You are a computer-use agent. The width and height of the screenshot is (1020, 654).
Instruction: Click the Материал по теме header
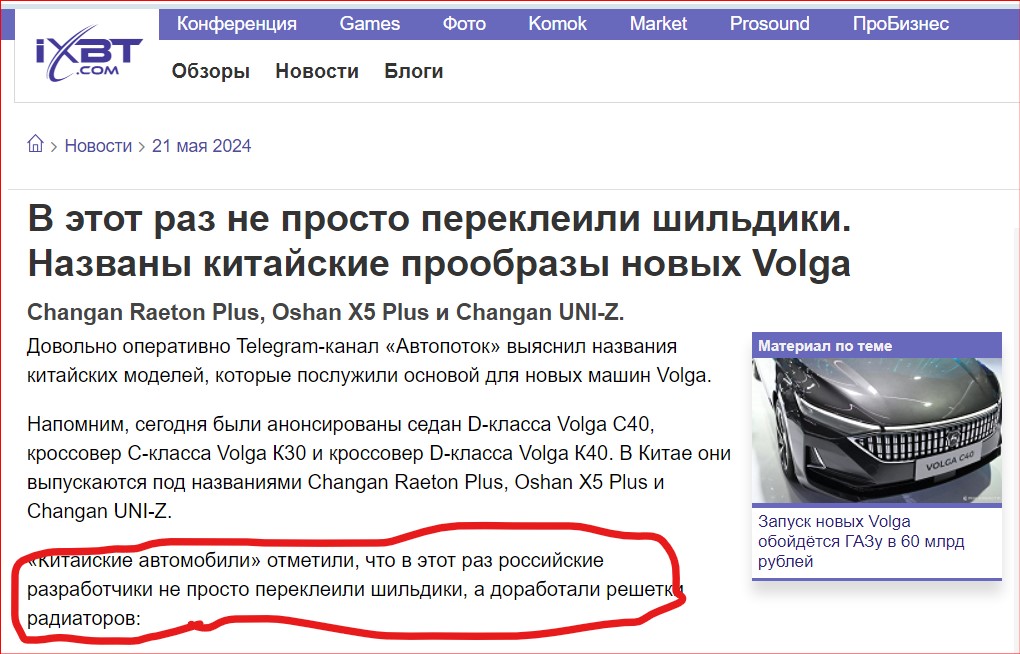825,346
